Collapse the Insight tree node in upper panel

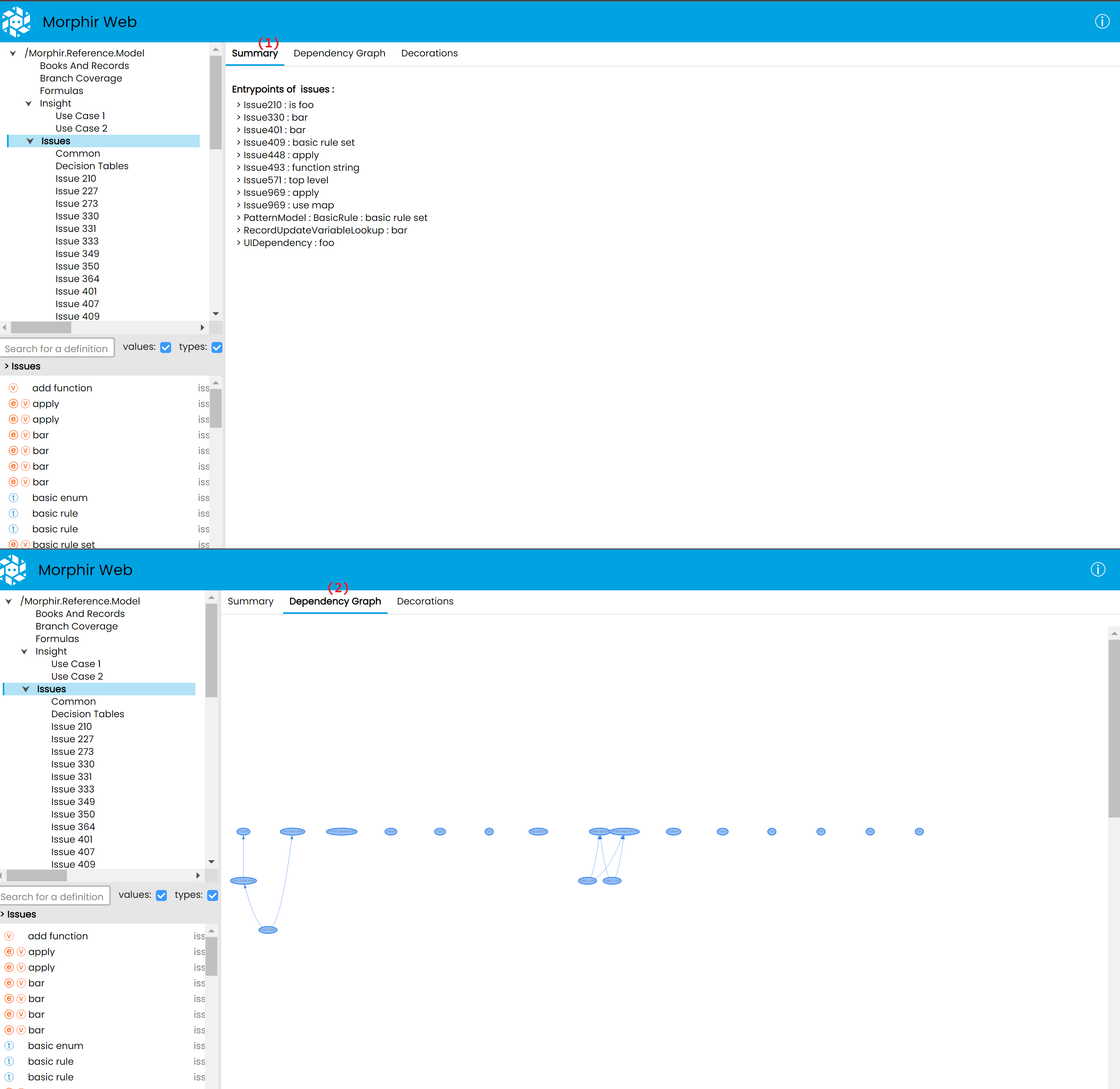pos(29,103)
